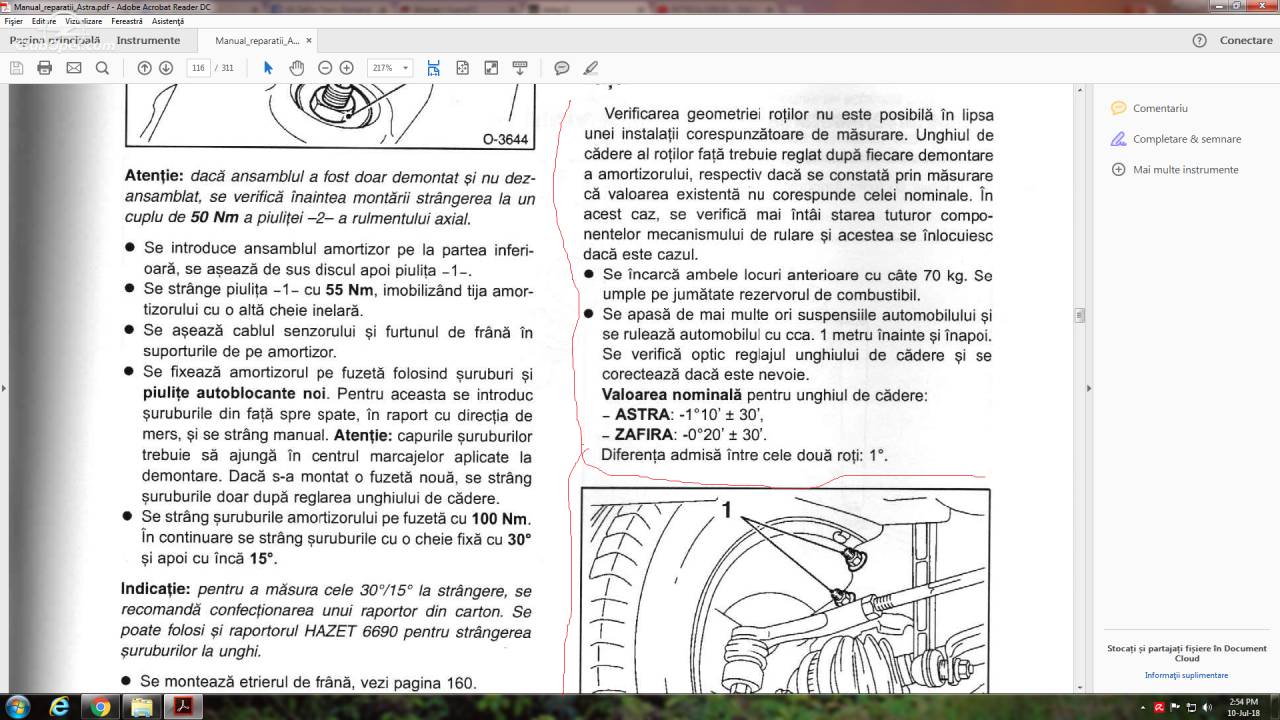Click the taskbar clock showing 2:54 PM
The image size is (1280, 720).
click(1243, 707)
